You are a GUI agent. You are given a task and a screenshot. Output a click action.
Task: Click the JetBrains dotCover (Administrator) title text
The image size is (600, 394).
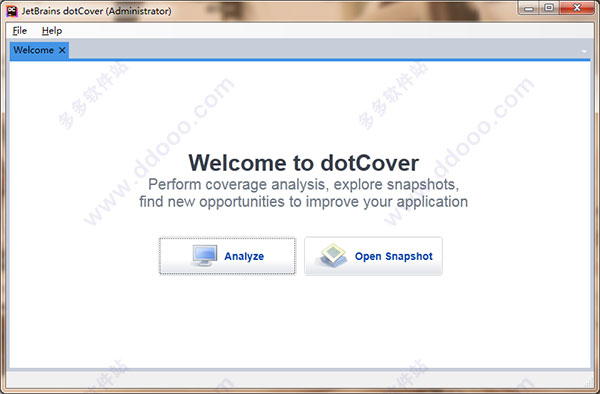coord(96,11)
